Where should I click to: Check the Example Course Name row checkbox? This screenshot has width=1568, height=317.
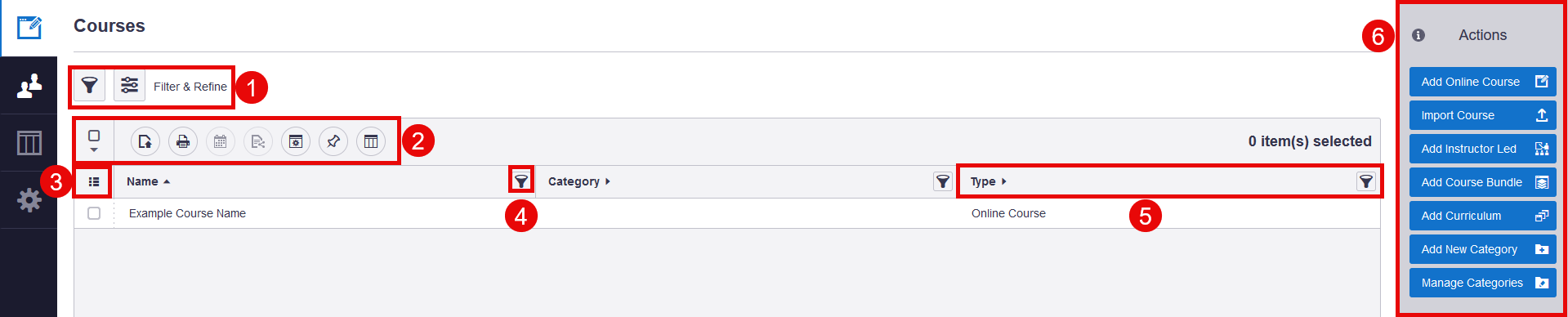point(94,213)
